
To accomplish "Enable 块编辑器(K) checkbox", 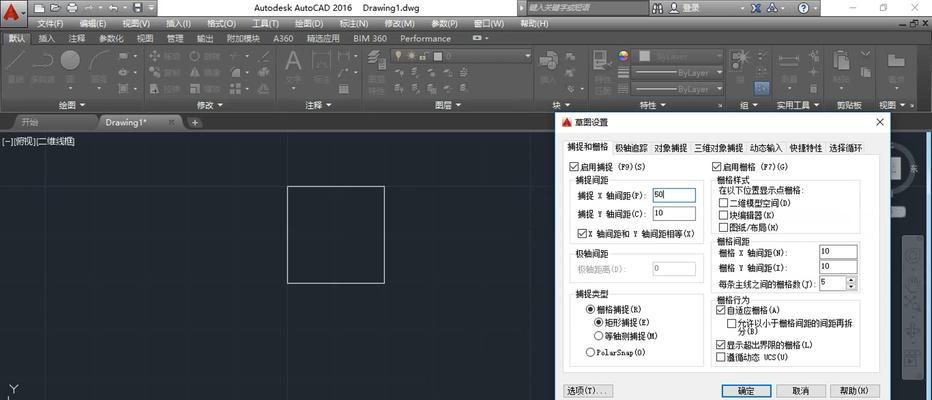I will (x=723, y=215).
